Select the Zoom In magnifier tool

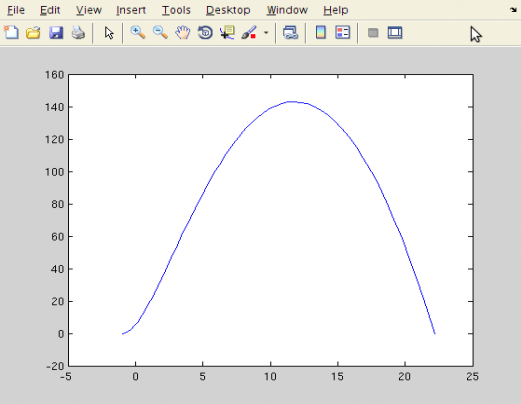click(x=138, y=33)
